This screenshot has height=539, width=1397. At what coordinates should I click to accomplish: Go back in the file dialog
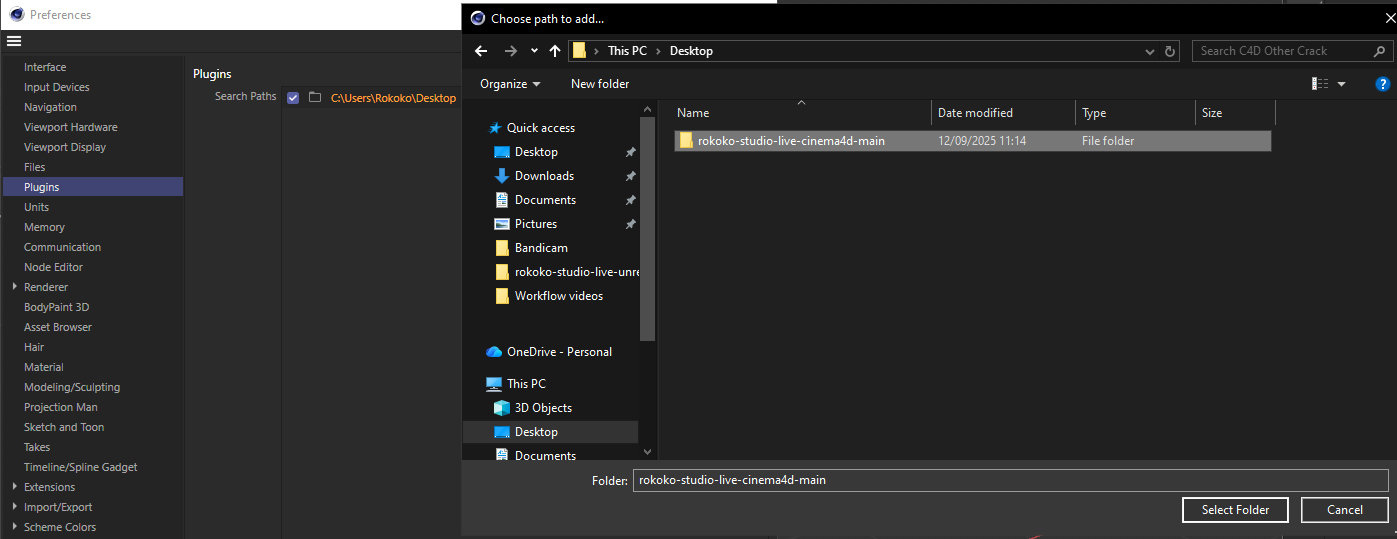point(481,51)
